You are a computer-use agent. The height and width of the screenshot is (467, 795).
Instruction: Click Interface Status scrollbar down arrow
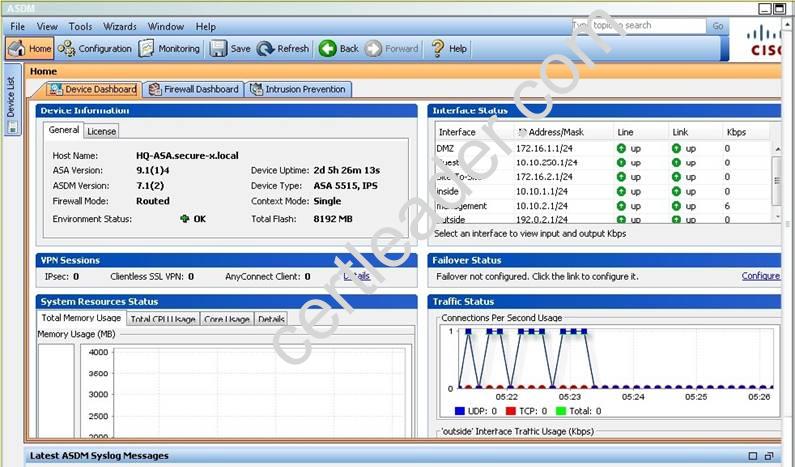pyautogui.click(x=777, y=217)
